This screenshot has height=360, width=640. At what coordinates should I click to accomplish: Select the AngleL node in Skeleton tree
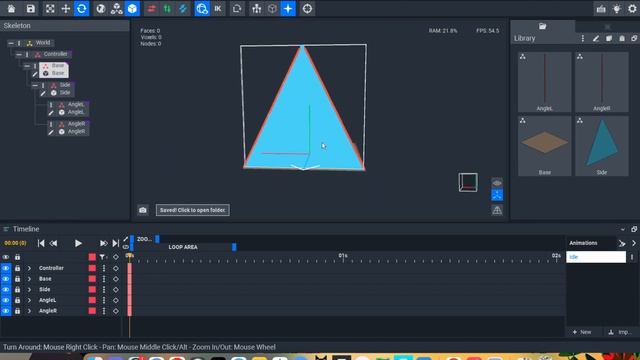click(76, 104)
